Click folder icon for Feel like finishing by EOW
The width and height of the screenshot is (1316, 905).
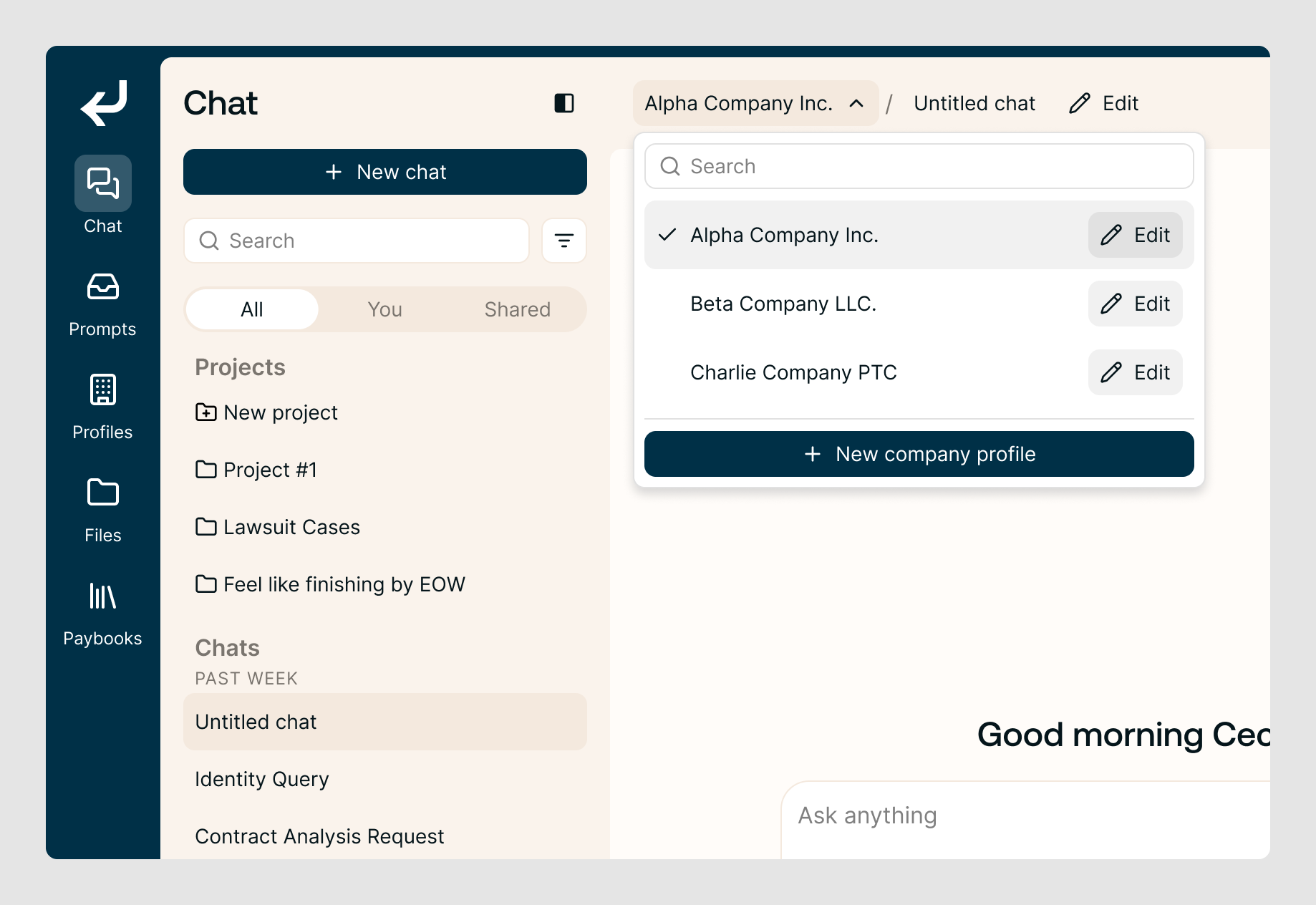(x=206, y=584)
